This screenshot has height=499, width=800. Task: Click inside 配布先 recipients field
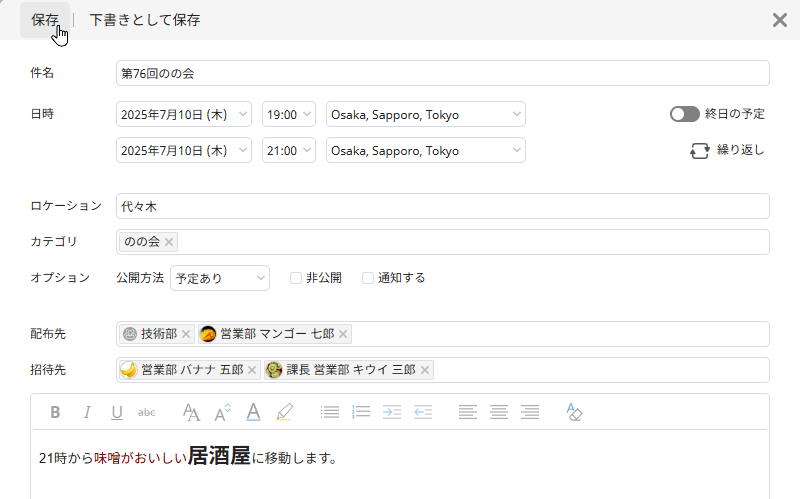(442, 334)
